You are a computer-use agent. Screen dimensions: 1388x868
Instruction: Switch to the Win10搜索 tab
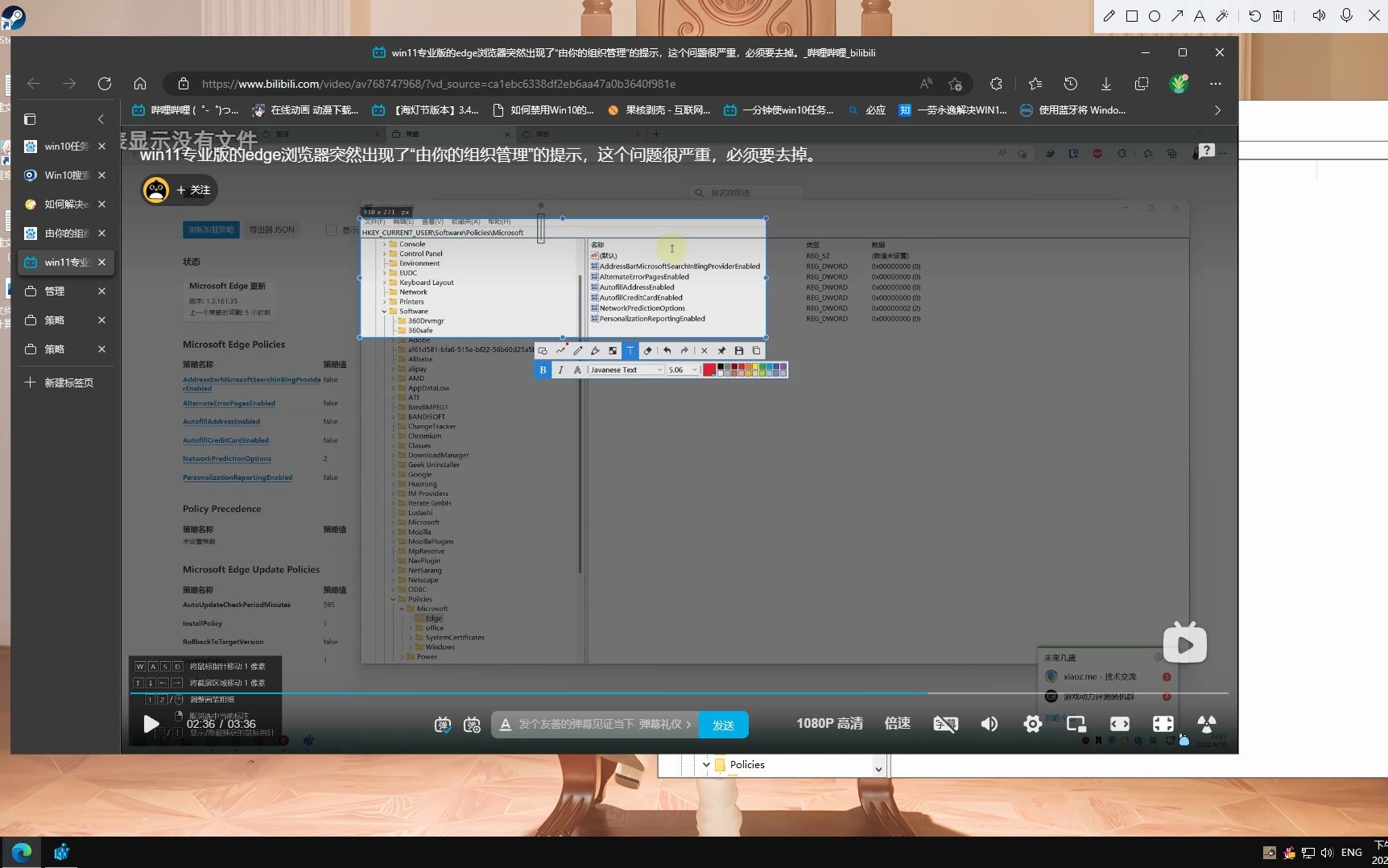tap(58, 176)
